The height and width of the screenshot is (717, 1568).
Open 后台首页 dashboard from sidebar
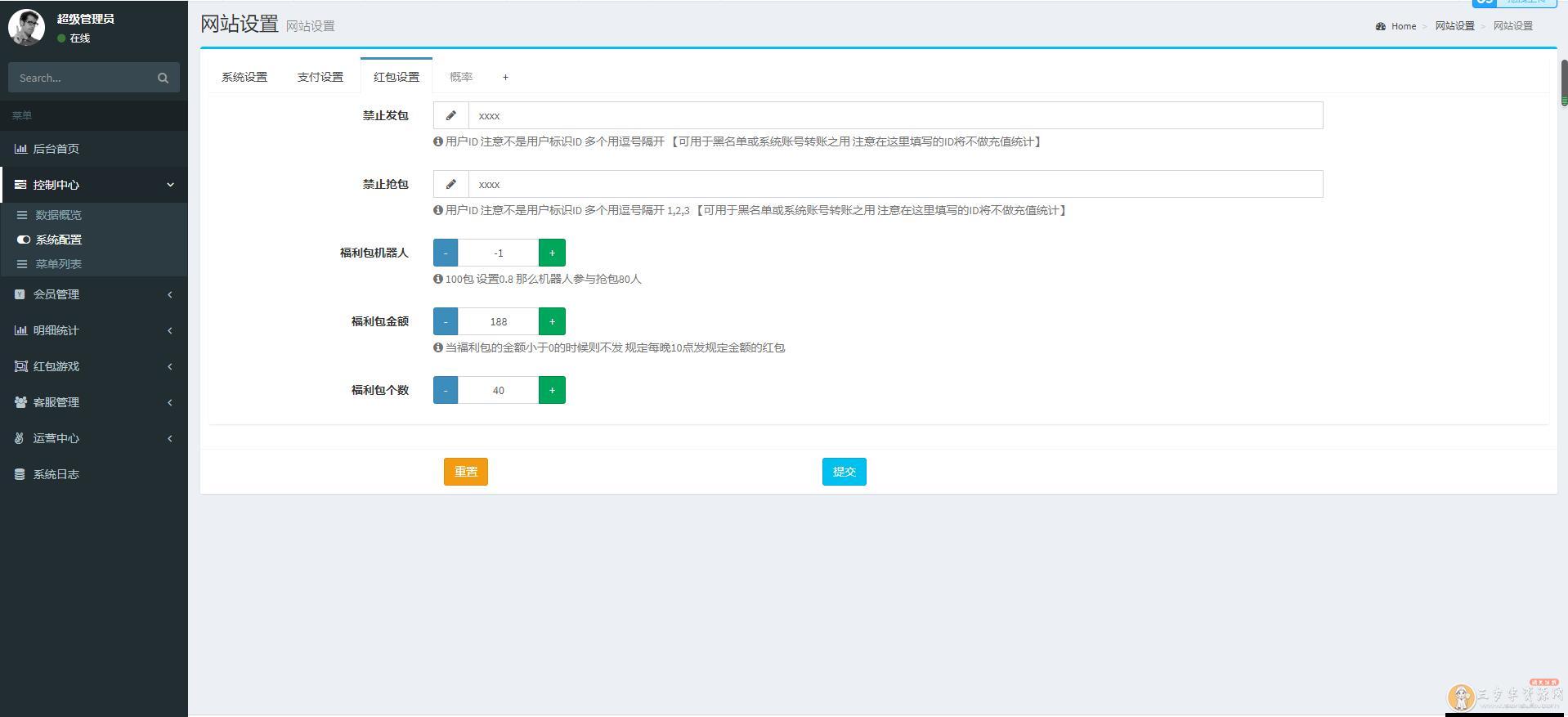[x=56, y=149]
